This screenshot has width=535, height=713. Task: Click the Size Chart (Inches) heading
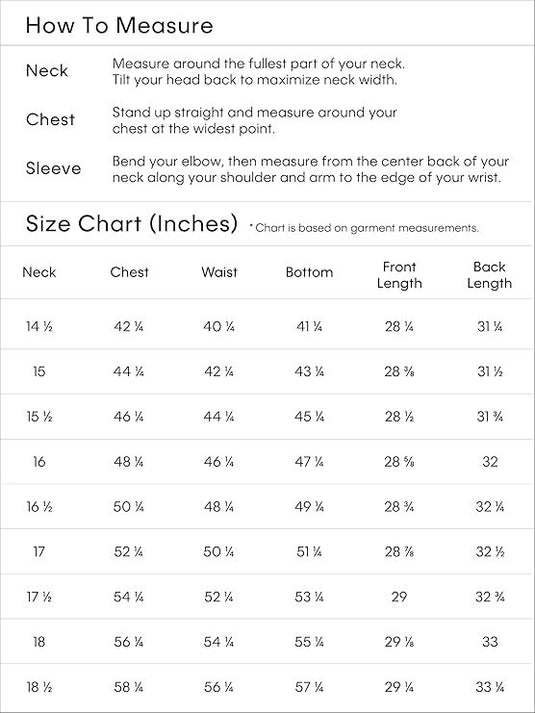coord(132,224)
